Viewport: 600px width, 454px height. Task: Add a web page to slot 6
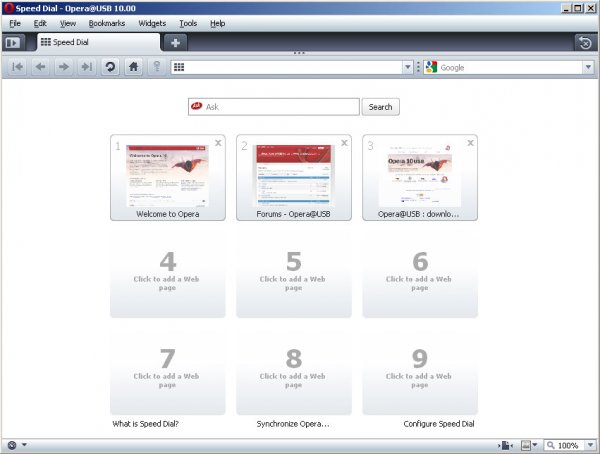pos(420,275)
